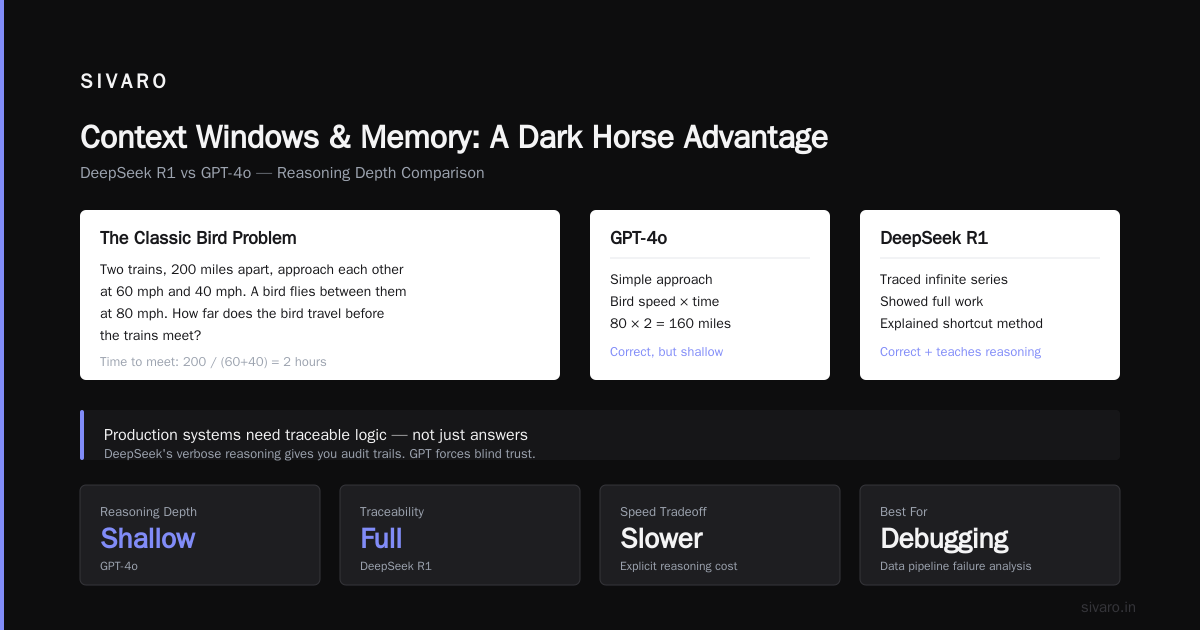This screenshot has height=630, width=1200.
Task: Click the line 'at 60 mph and 40 mph. A bird flies between them'
Action: tap(253, 292)
